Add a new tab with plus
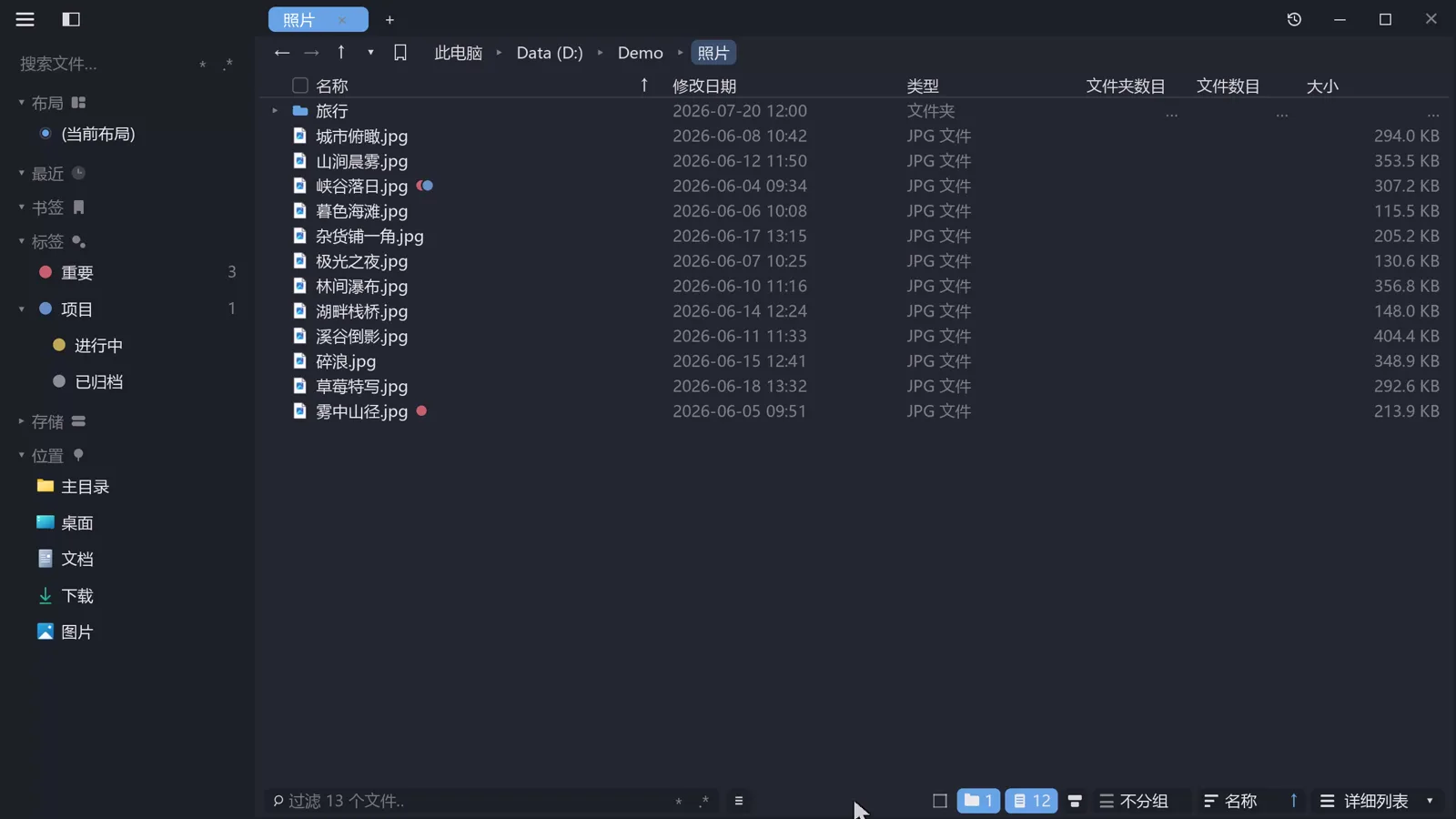 pyautogui.click(x=389, y=20)
